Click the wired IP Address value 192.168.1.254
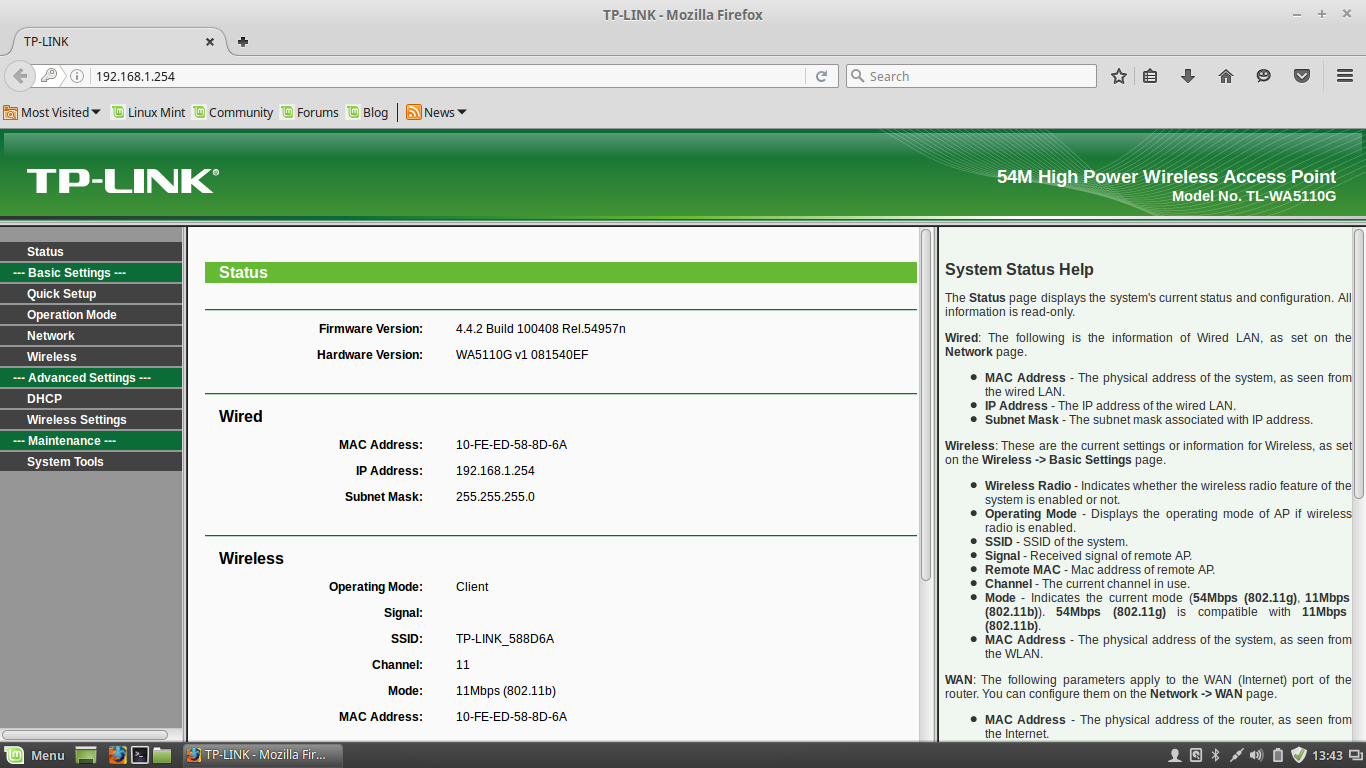Screen dimensions: 1366x768 click(x=495, y=471)
